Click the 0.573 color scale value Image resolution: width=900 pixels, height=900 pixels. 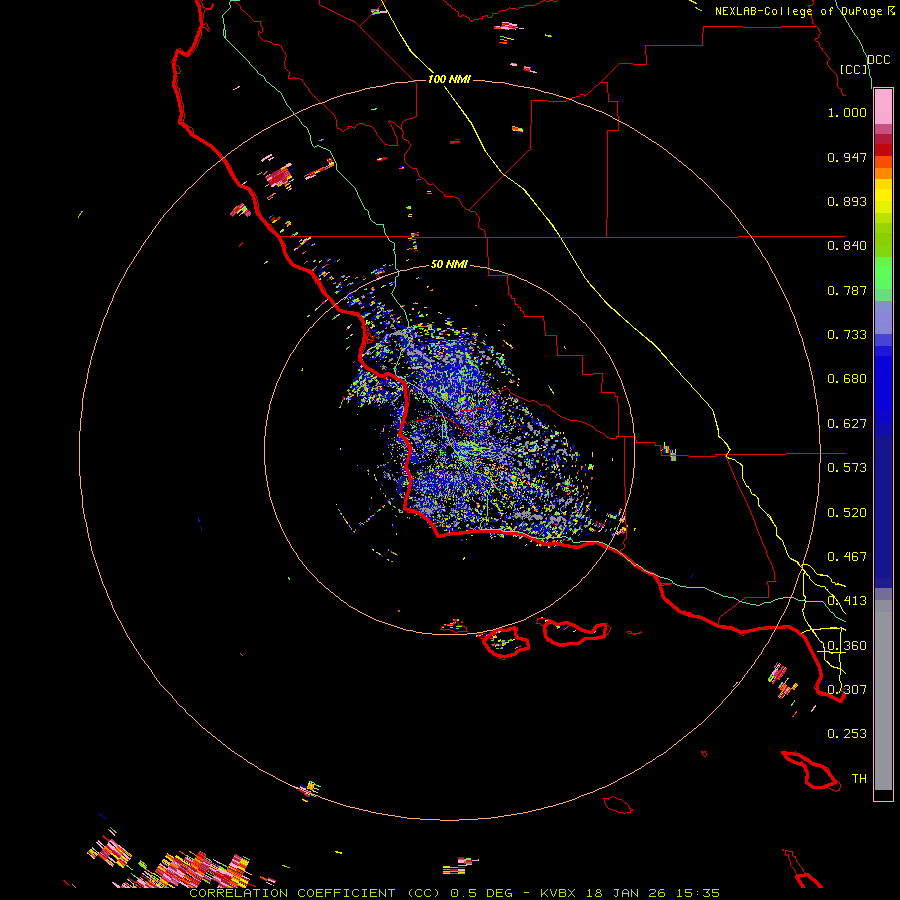(x=847, y=468)
